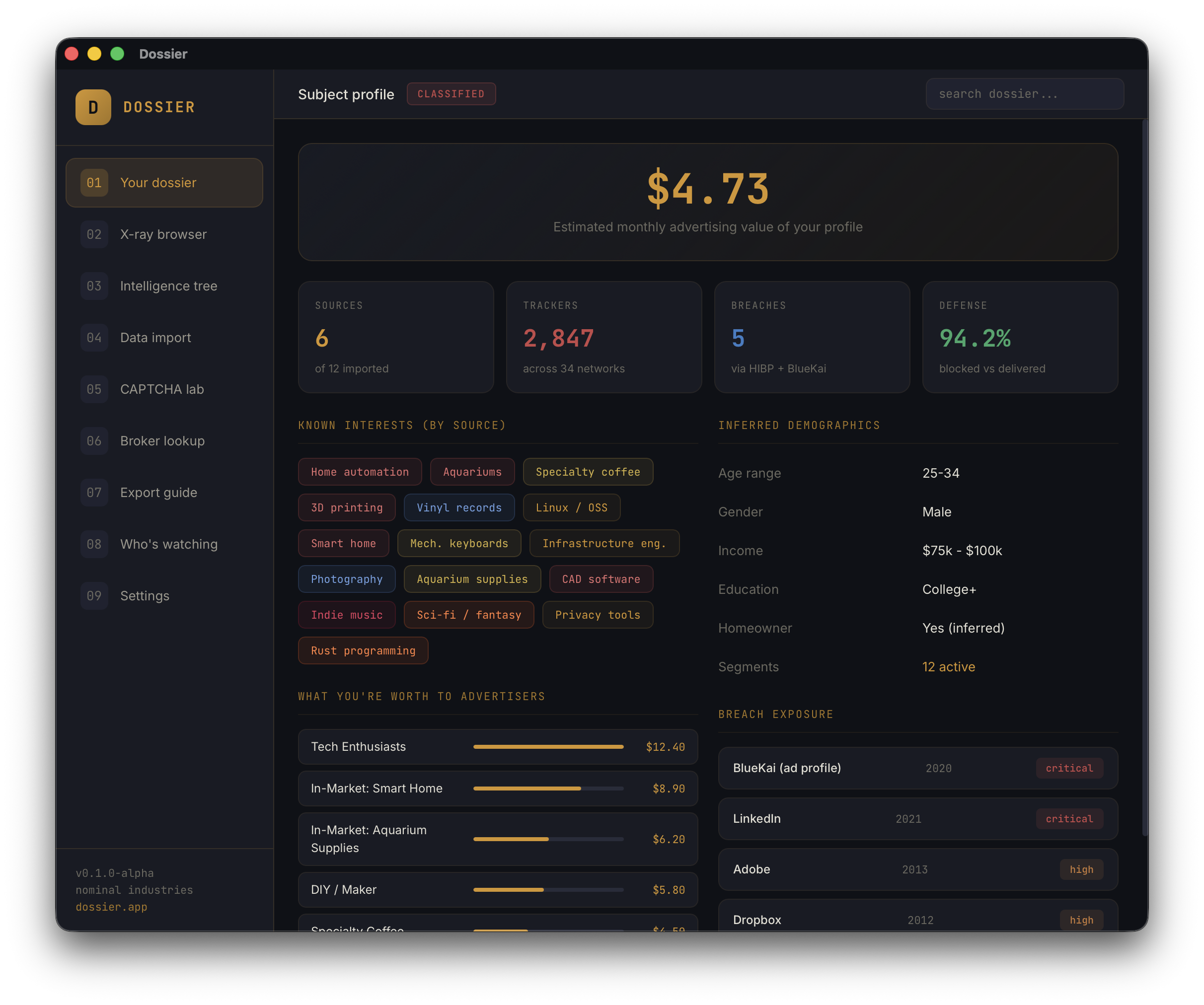Go to Data import section
This screenshot has width=1204, height=1005.
pyautogui.click(x=155, y=338)
